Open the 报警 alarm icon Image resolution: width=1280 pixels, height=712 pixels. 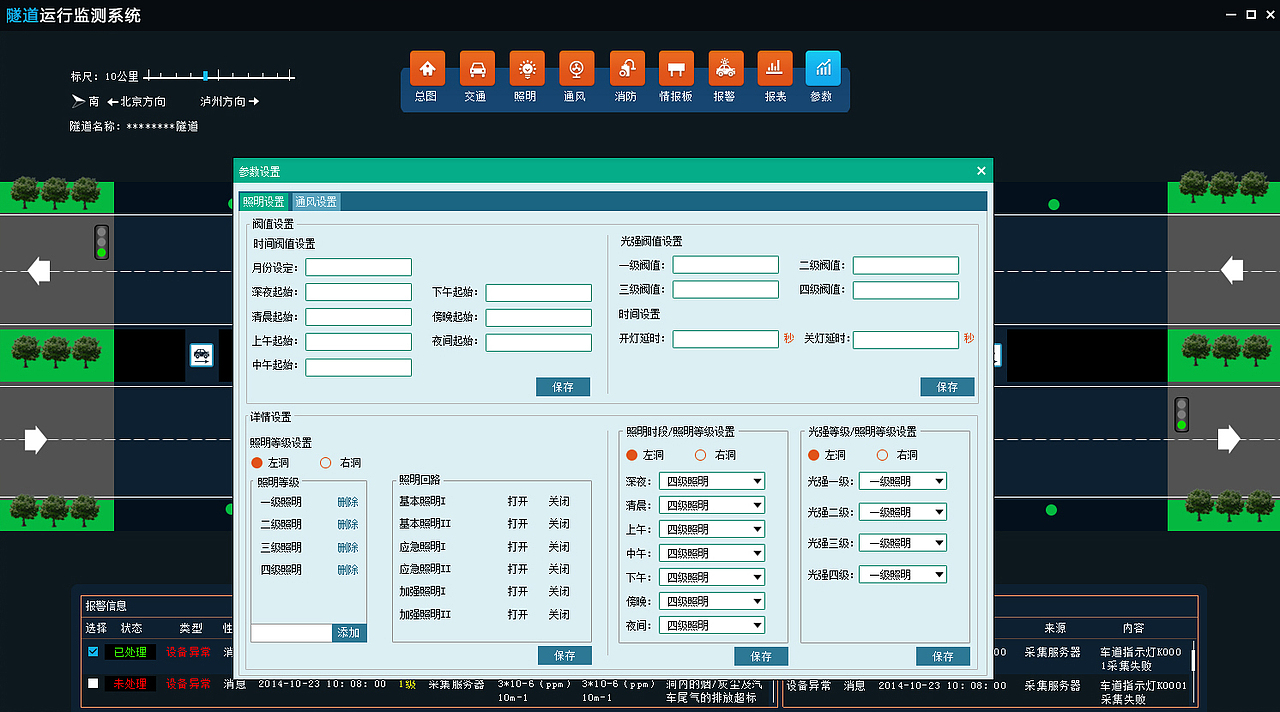(x=726, y=69)
